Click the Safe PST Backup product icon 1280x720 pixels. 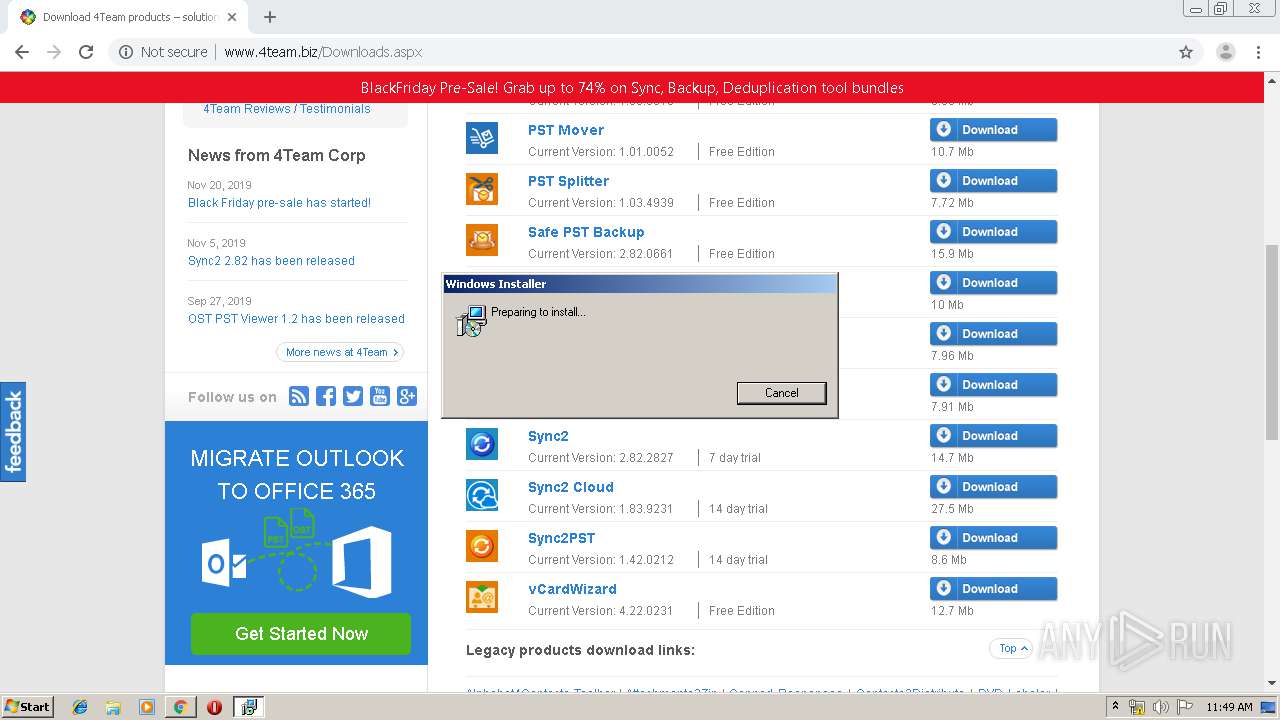click(482, 240)
